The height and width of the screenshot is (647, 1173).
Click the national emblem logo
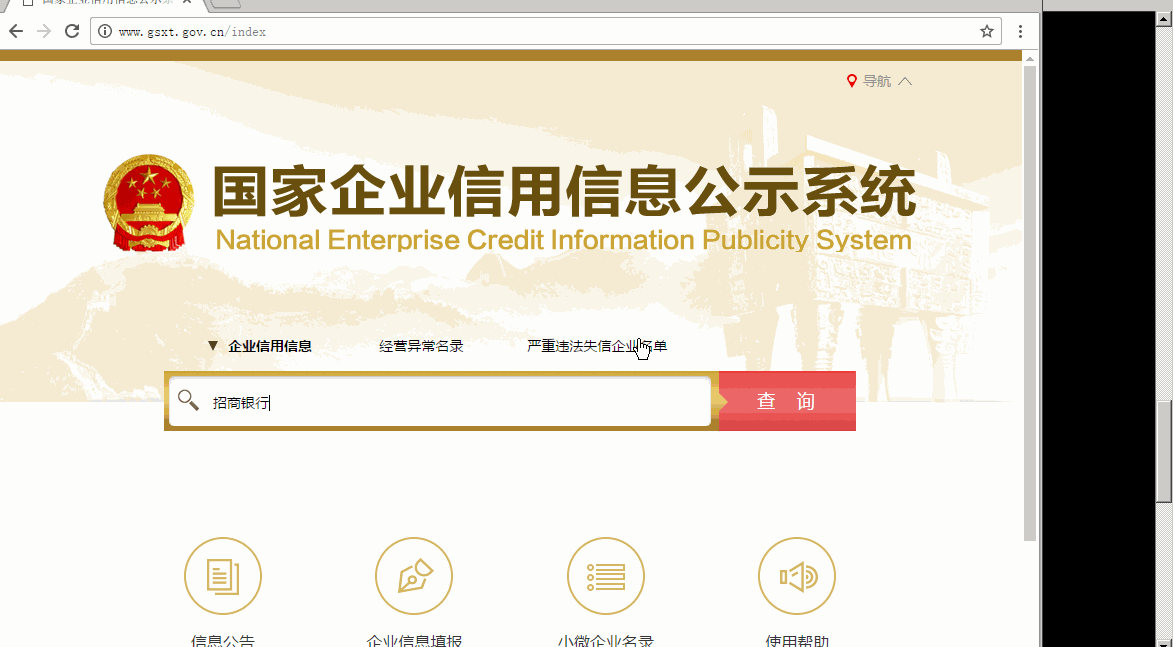[150, 203]
